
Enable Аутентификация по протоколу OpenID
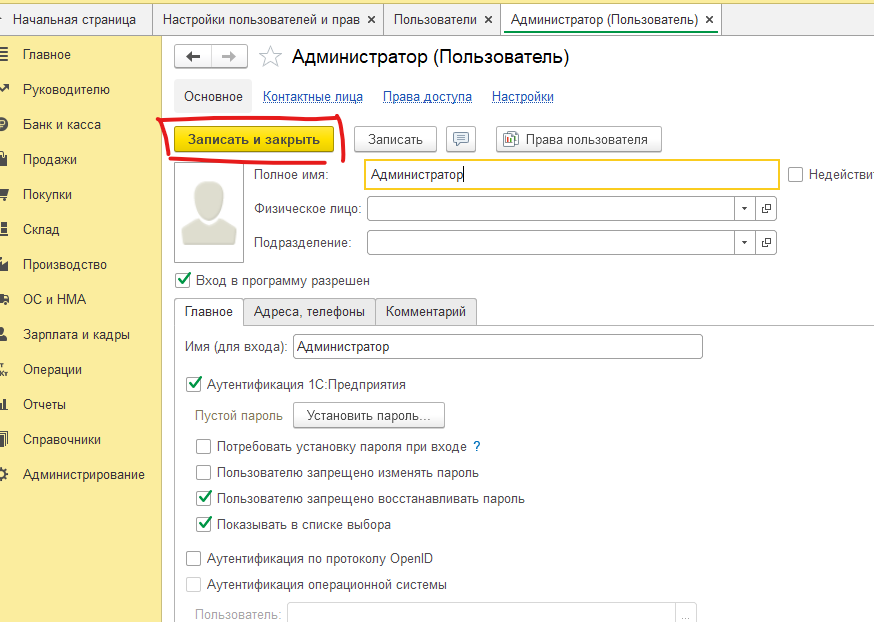coord(193,558)
